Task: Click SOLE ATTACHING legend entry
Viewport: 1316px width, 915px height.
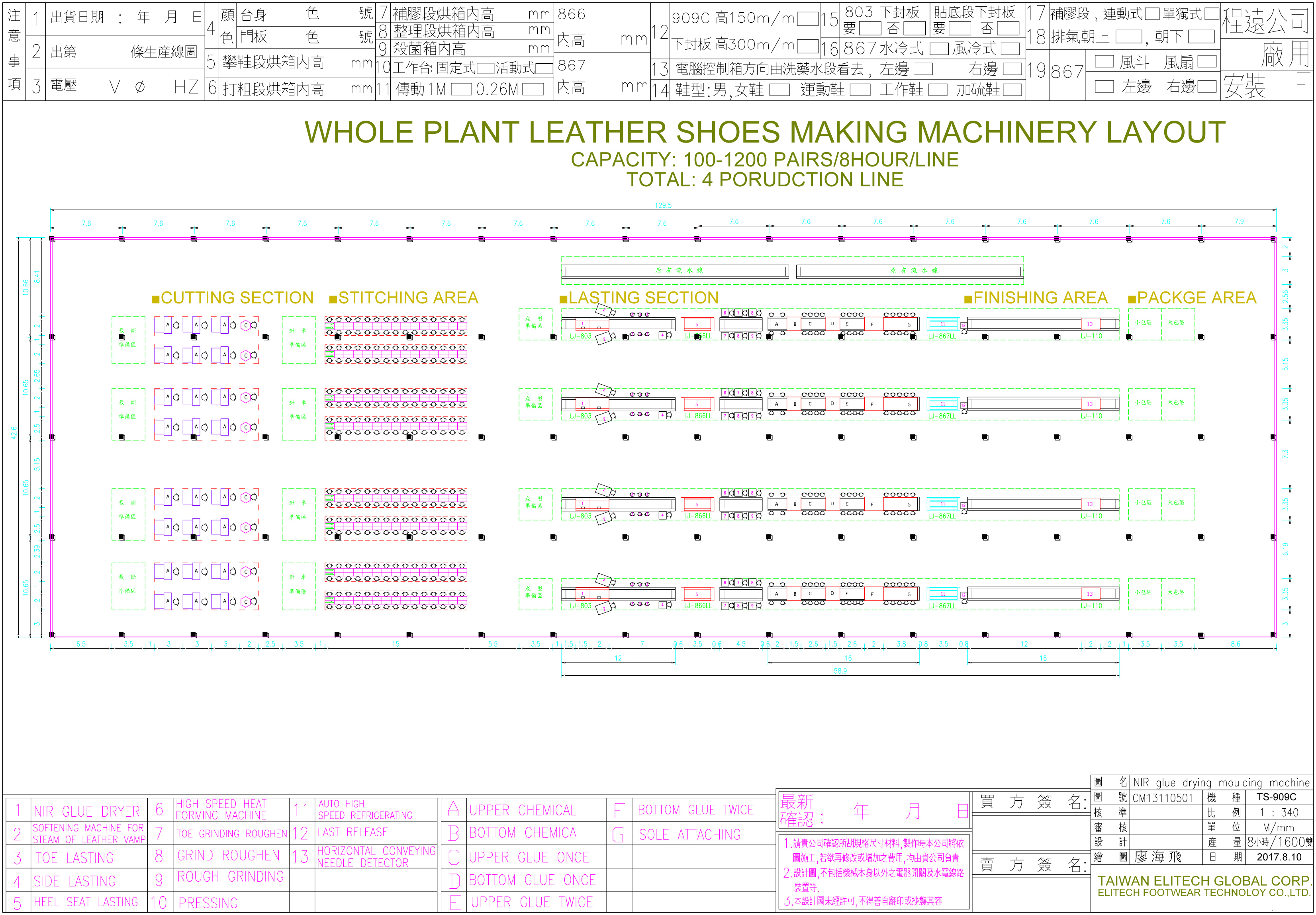Action: pyautogui.click(x=689, y=835)
